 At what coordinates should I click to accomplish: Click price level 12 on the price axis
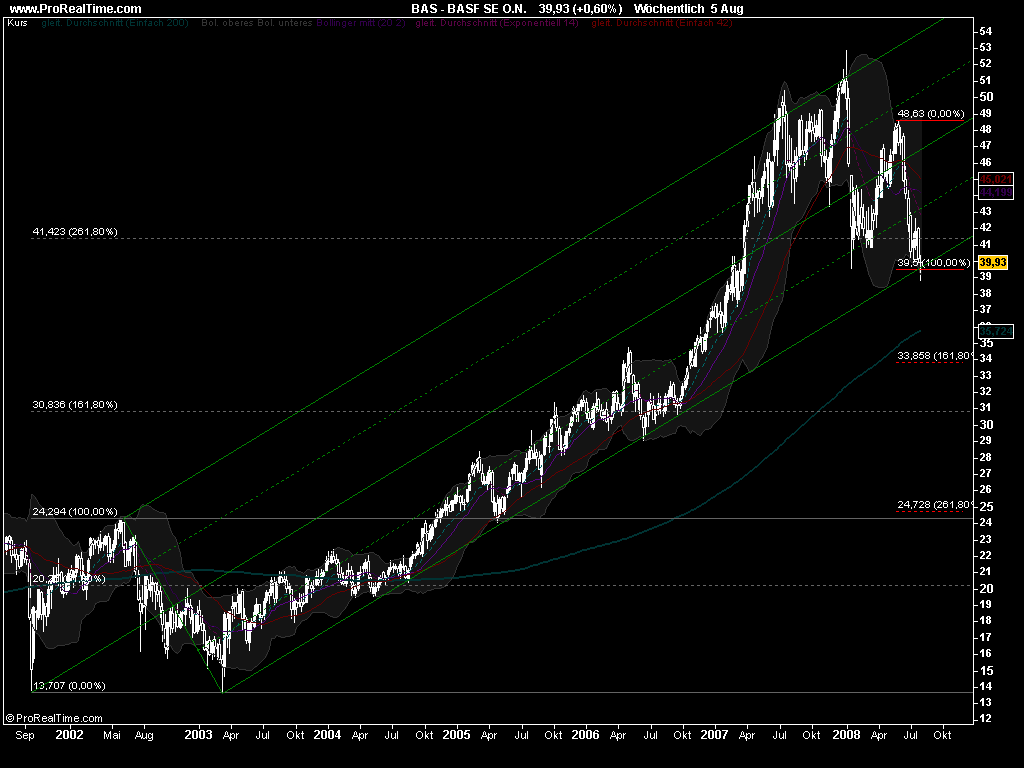tap(986, 719)
